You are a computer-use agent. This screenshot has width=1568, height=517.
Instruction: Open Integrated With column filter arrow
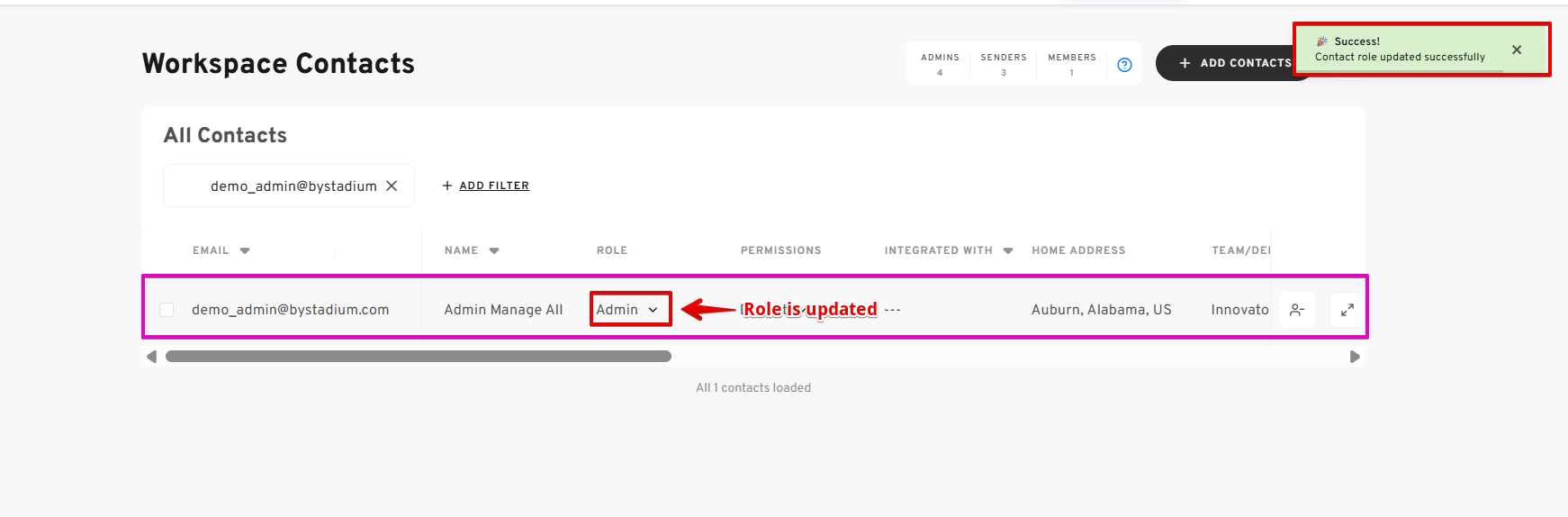point(1008,250)
